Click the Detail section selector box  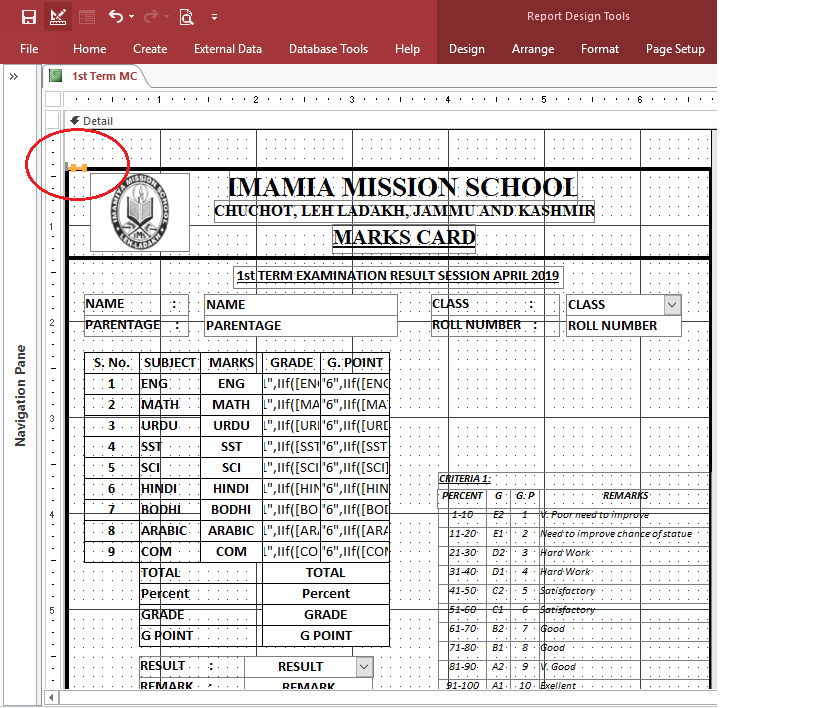tap(53, 121)
